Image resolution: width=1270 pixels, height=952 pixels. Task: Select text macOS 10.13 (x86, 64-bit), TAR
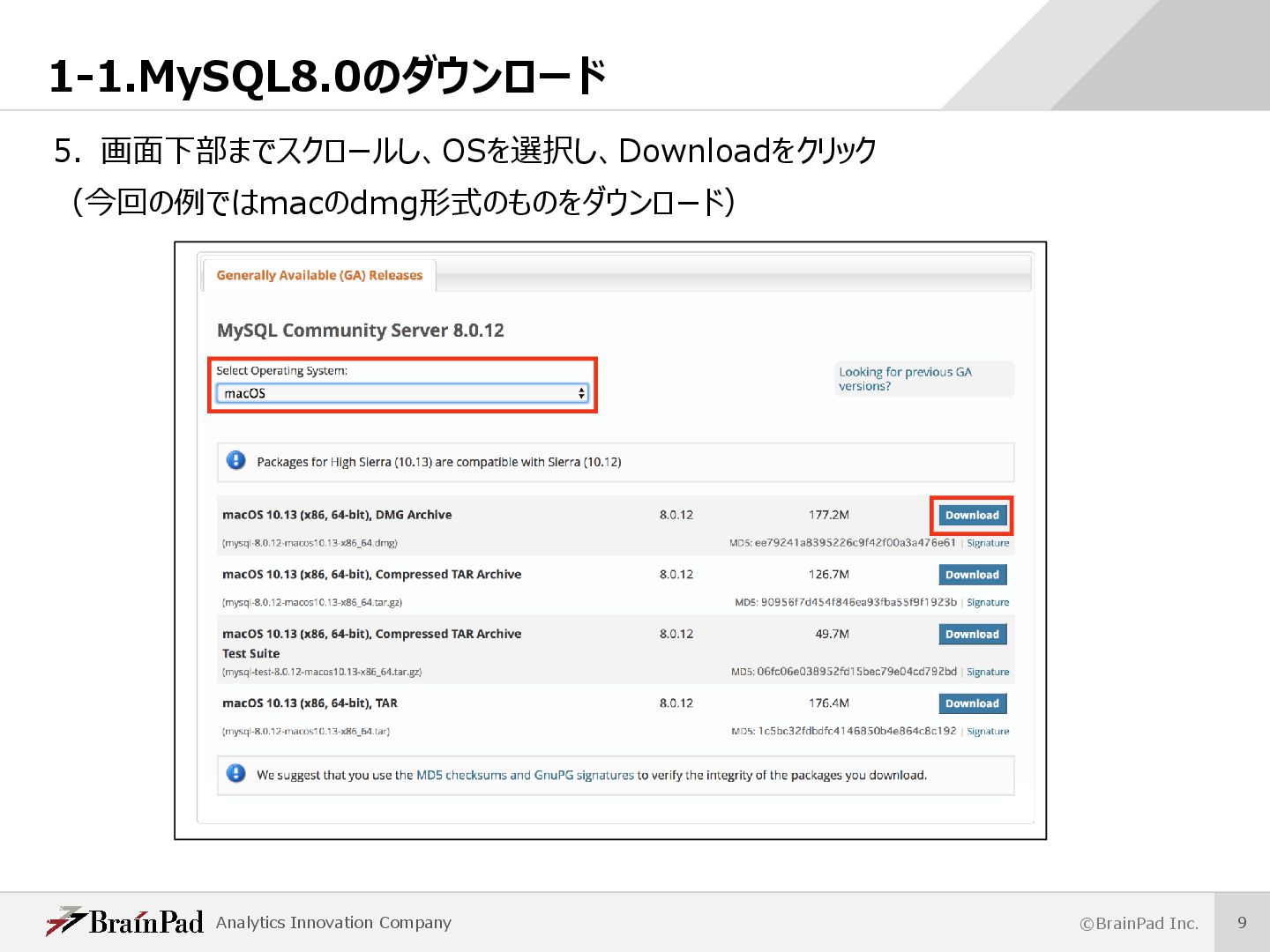(310, 703)
